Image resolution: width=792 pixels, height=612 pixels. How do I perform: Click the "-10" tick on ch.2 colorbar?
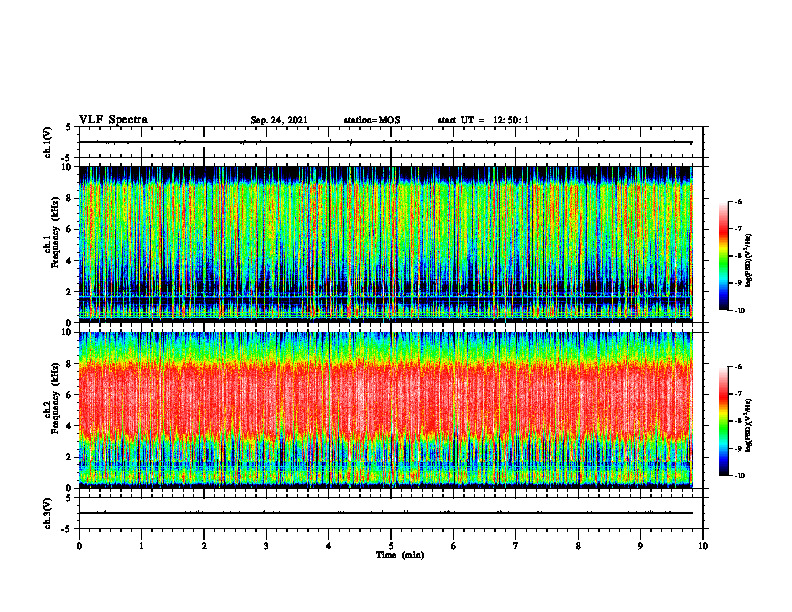(739, 475)
